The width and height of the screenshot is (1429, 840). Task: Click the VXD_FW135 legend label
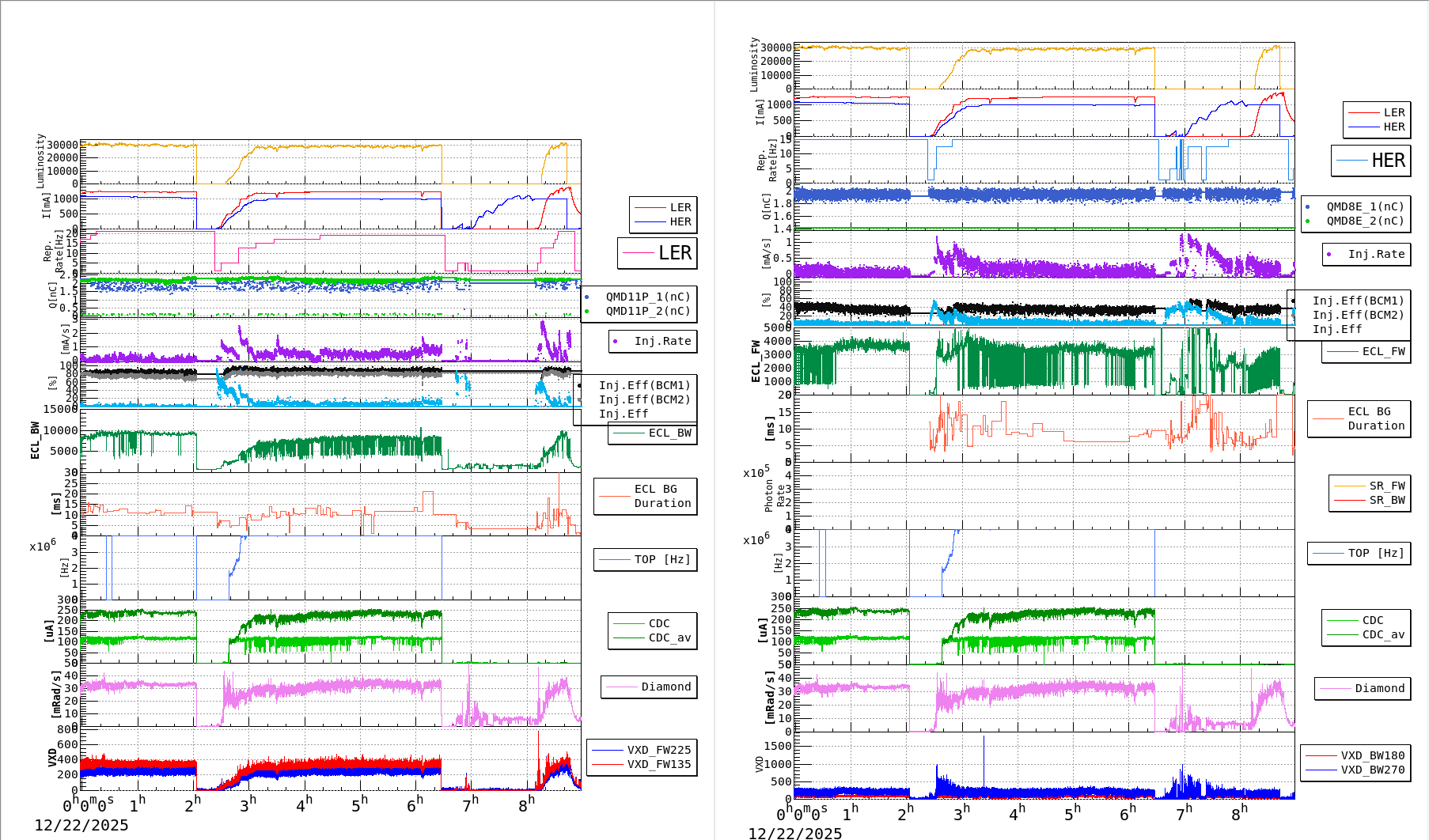coord(659,764)
